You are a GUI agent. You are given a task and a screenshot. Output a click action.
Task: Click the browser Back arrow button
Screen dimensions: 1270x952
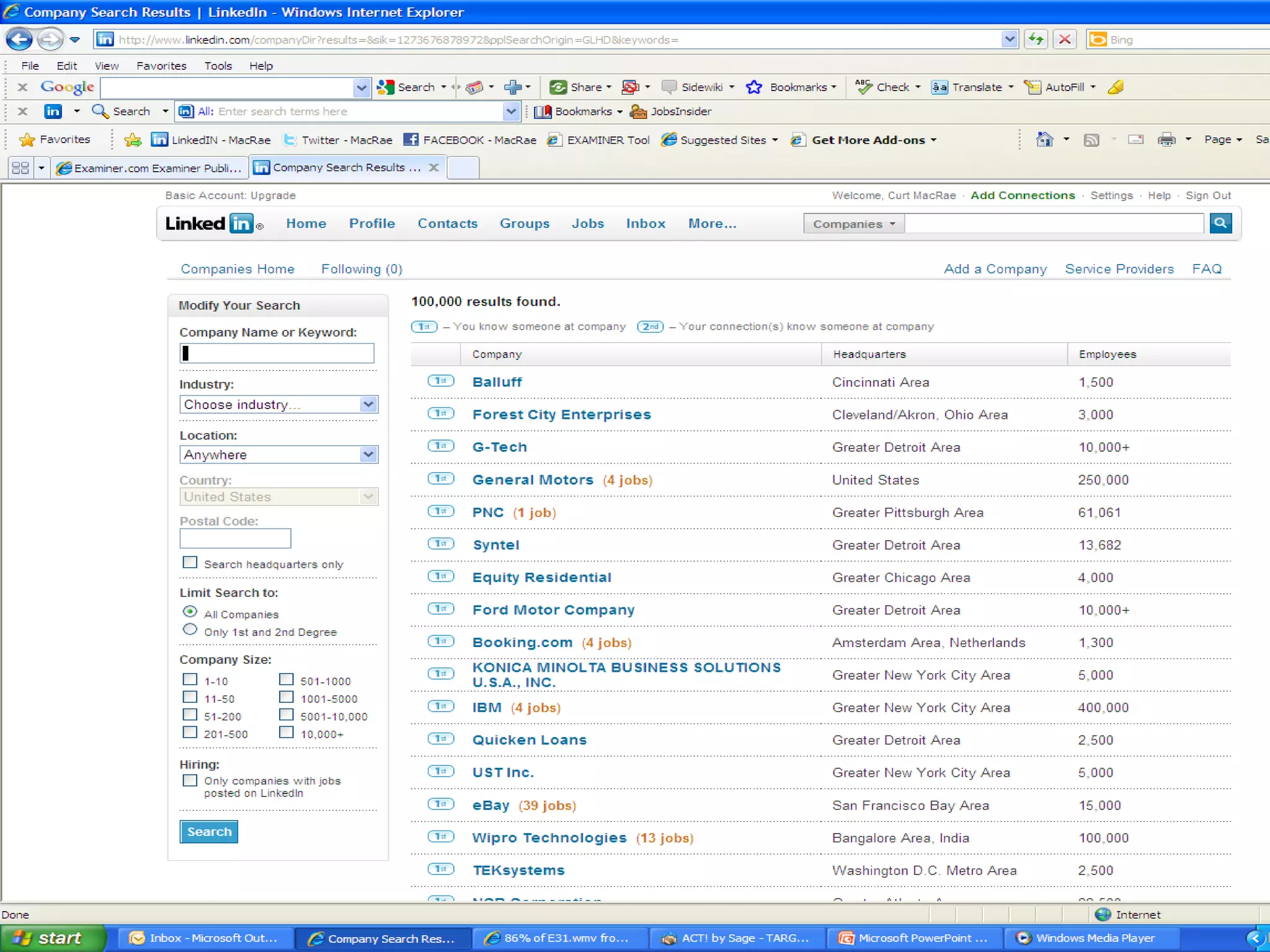[19, 40]
